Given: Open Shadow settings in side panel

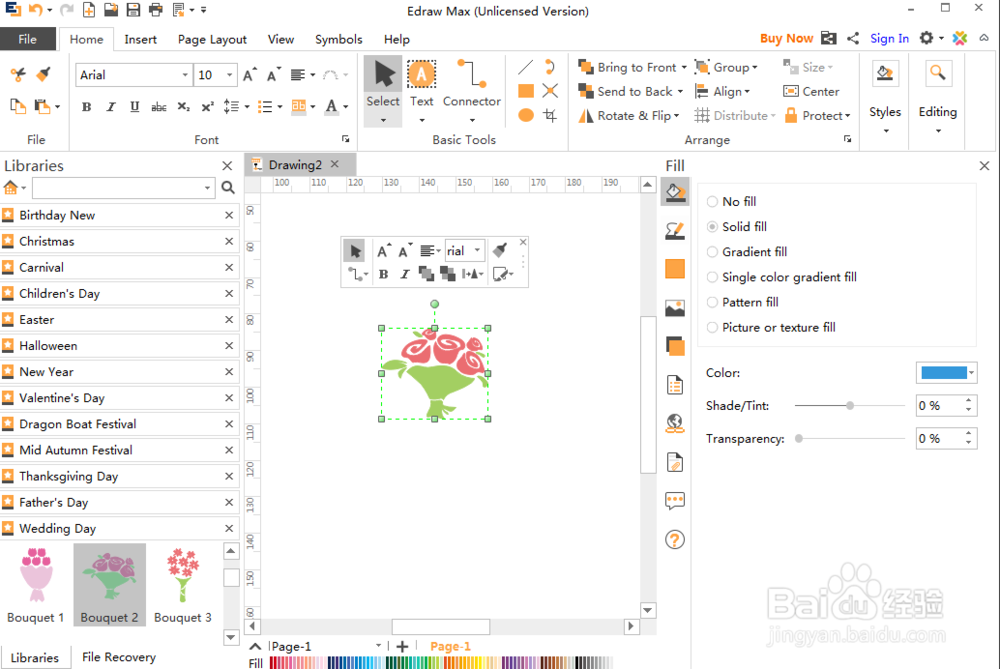Looking at the screenshot, I should (675, 346).
